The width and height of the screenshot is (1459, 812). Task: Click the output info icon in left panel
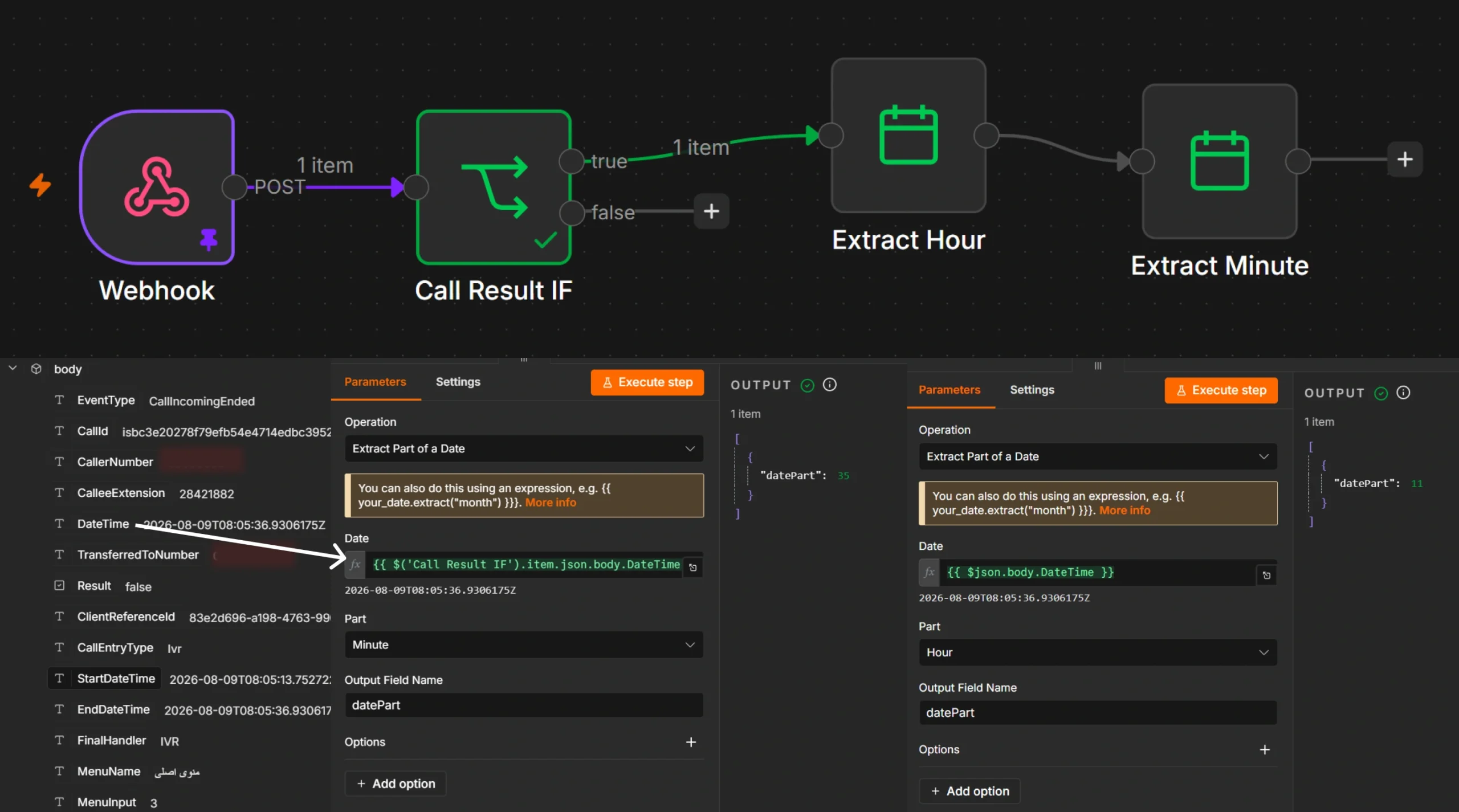click(x=830, y=385)
